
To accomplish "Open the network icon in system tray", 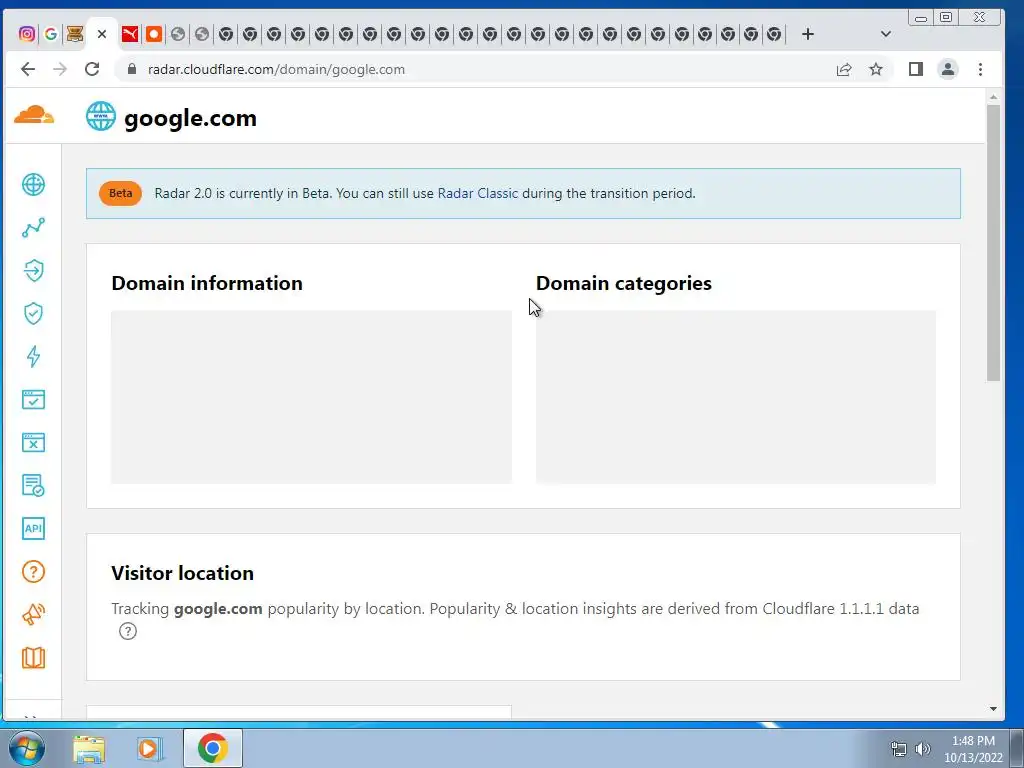I will [x=899, y=749].
